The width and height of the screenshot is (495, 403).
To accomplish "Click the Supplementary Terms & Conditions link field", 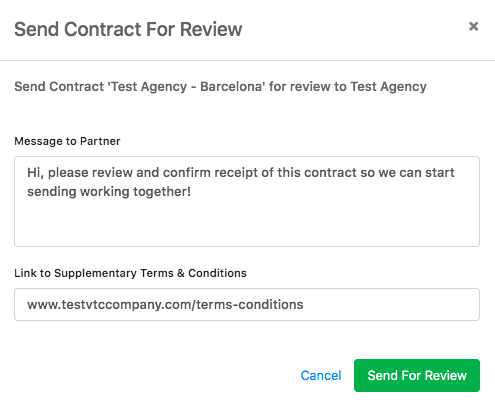I will click(247, 304).
